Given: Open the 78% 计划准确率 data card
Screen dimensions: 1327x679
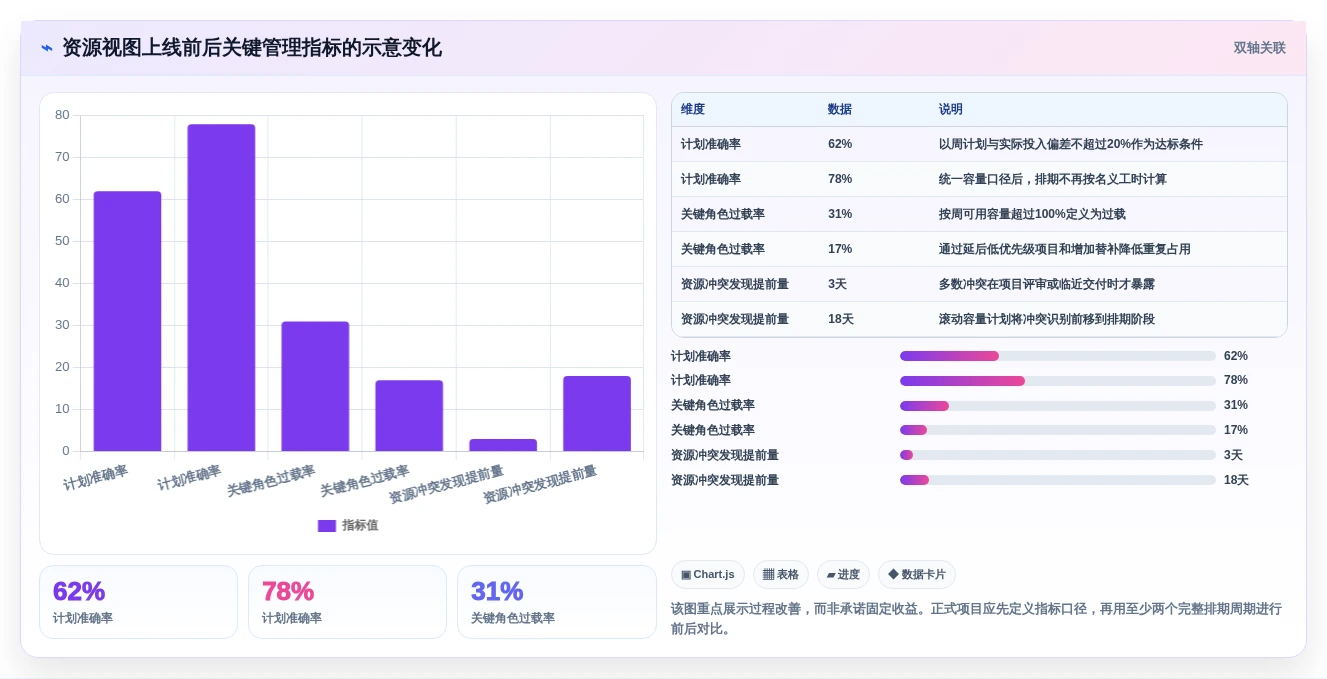Looking at the screenshot, I should pos(347,602).
